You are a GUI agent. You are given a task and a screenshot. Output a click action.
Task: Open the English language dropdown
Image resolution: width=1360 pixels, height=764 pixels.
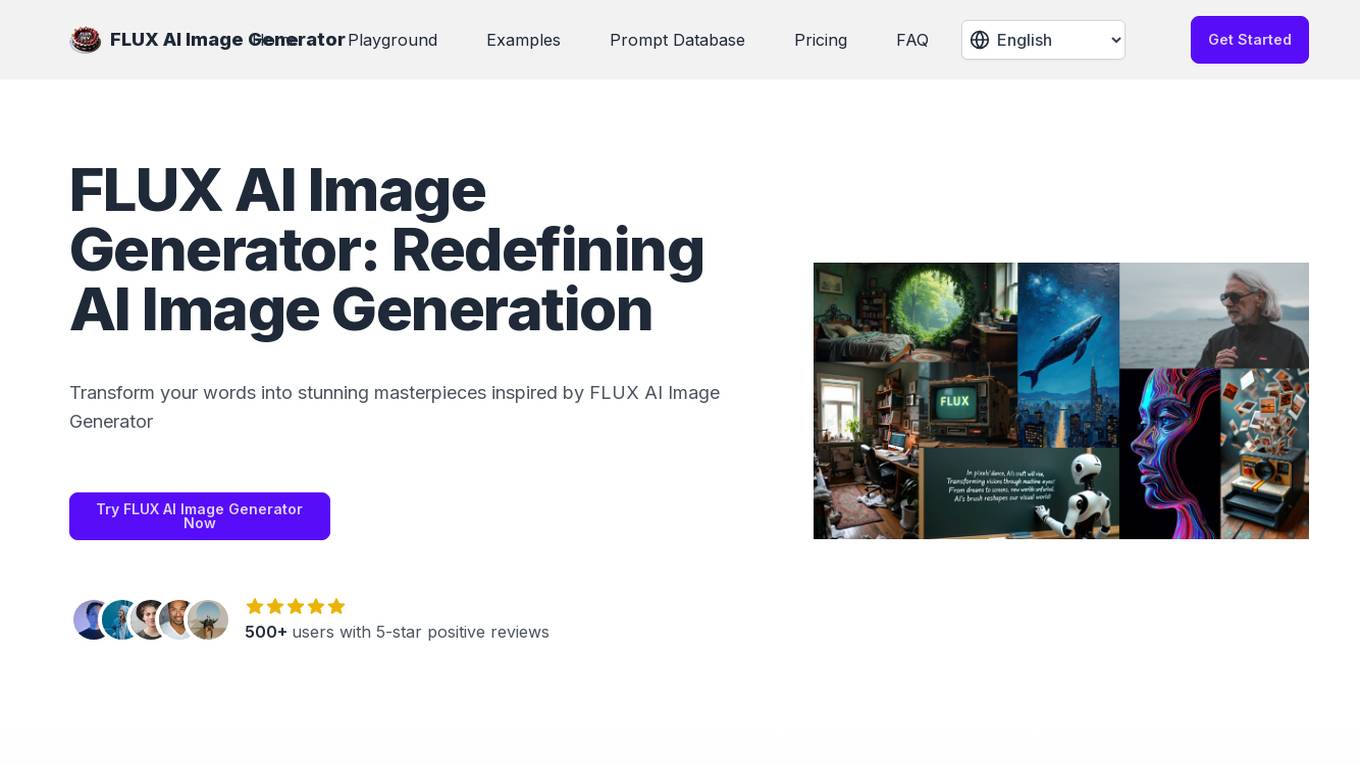1043,40
